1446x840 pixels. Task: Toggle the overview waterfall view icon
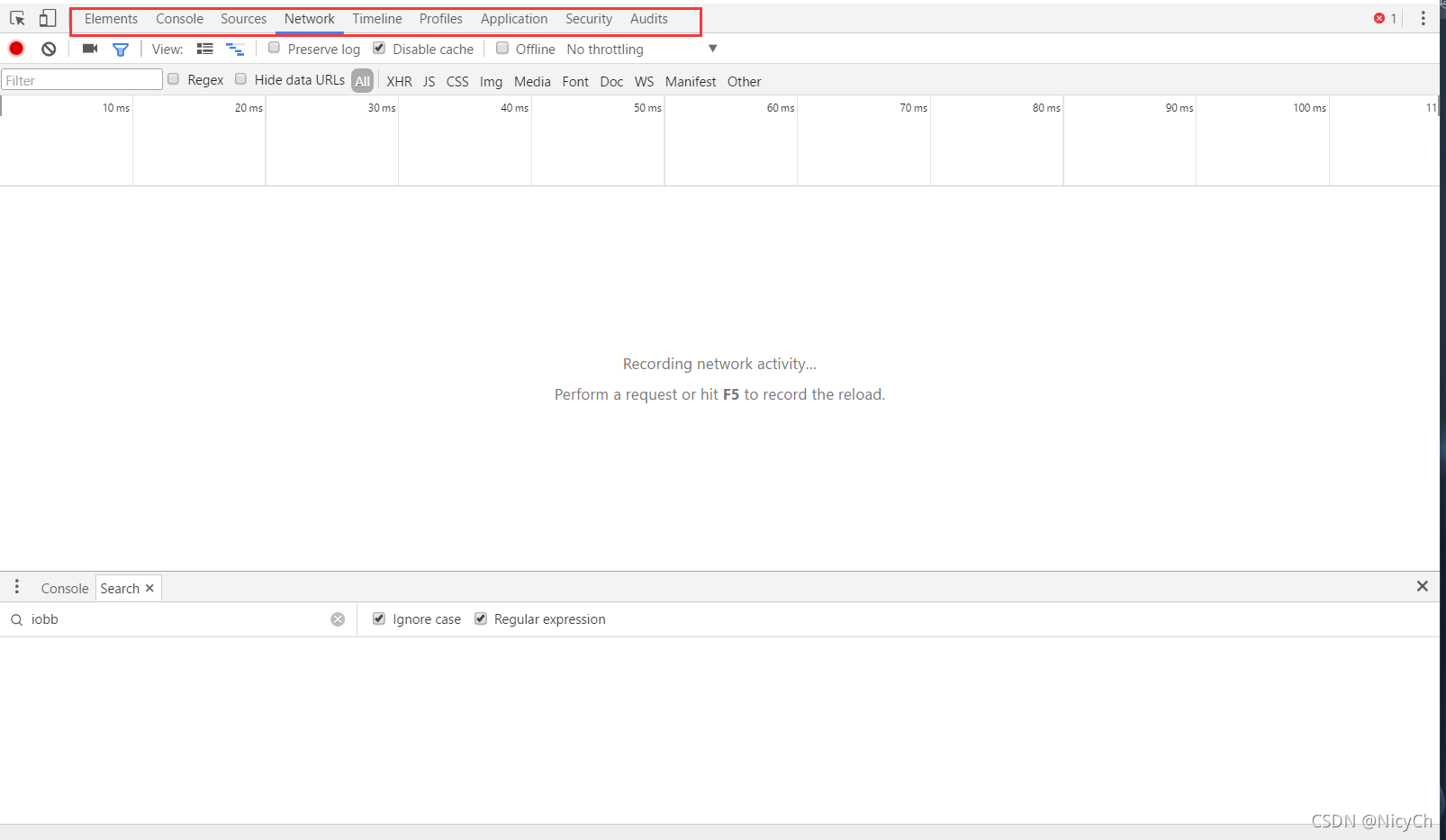pos(235,49)
